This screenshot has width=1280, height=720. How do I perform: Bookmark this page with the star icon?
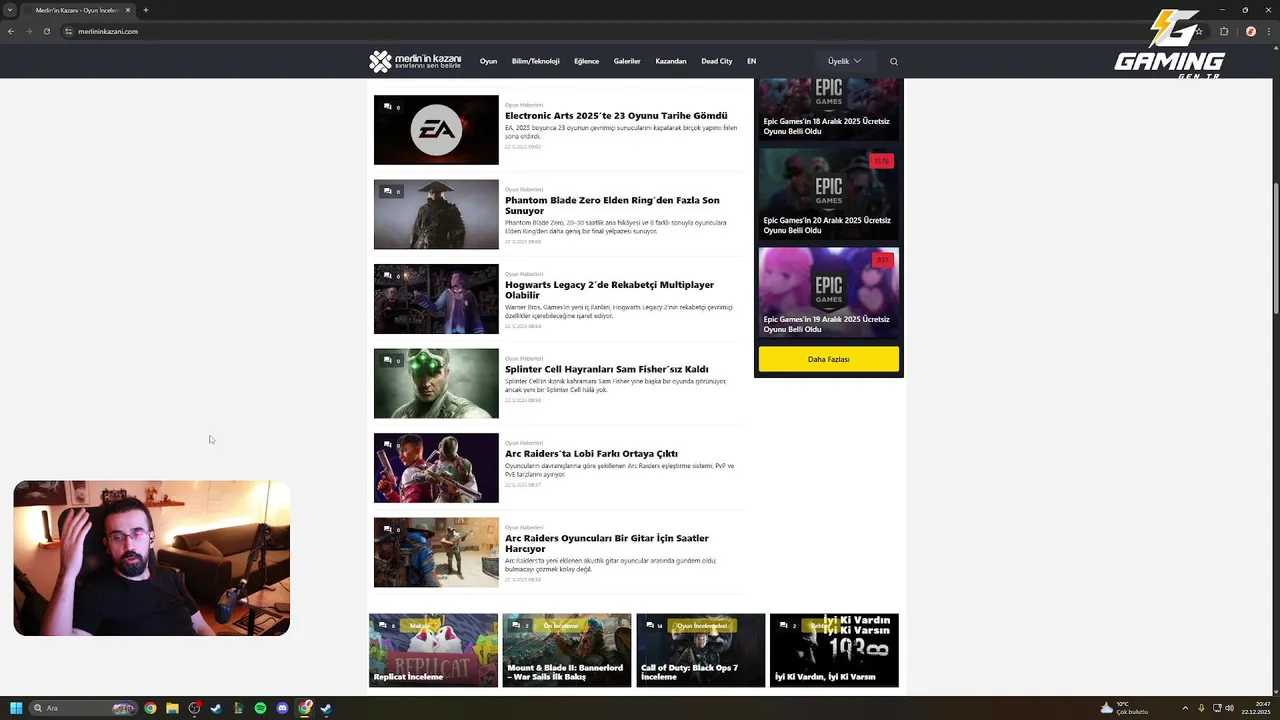(1199, 31)
